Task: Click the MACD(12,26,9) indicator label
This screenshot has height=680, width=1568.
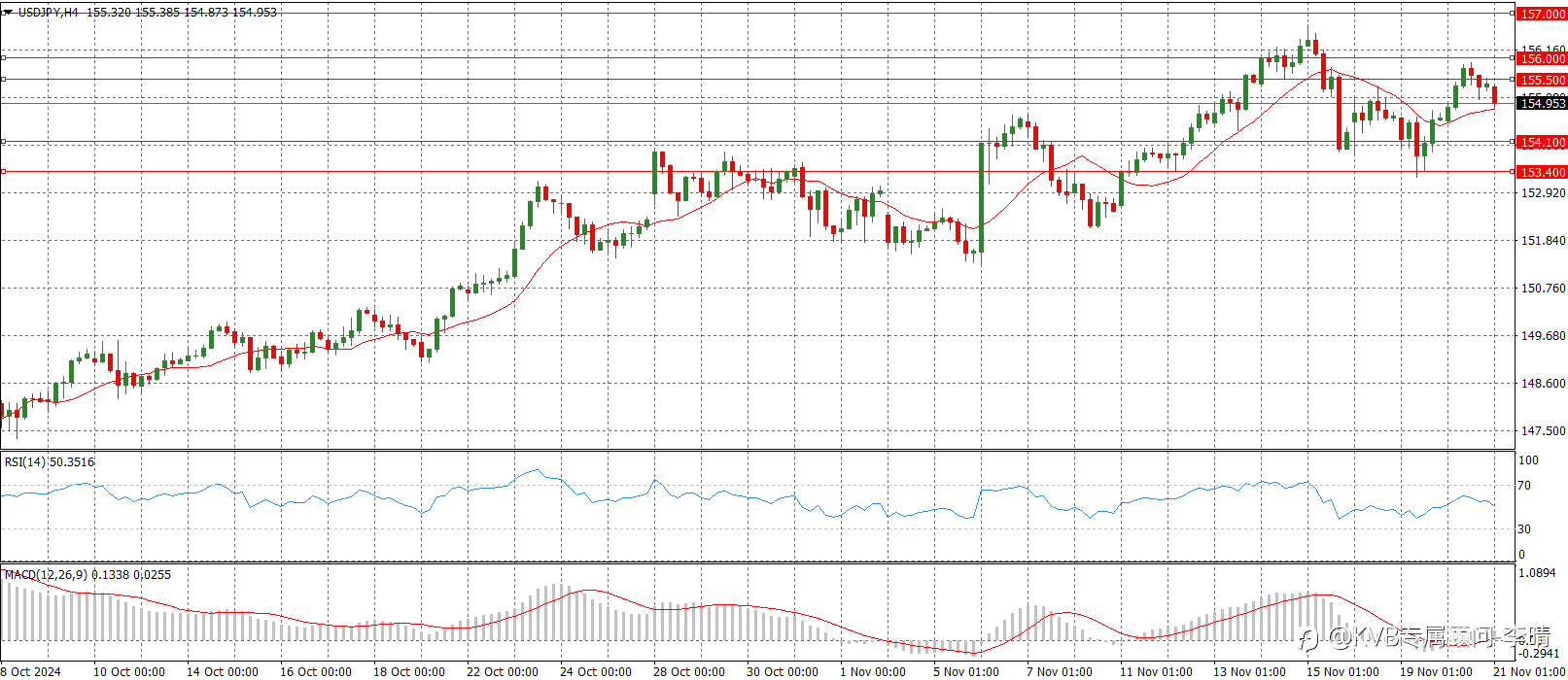Action: (x=87, y=575)
